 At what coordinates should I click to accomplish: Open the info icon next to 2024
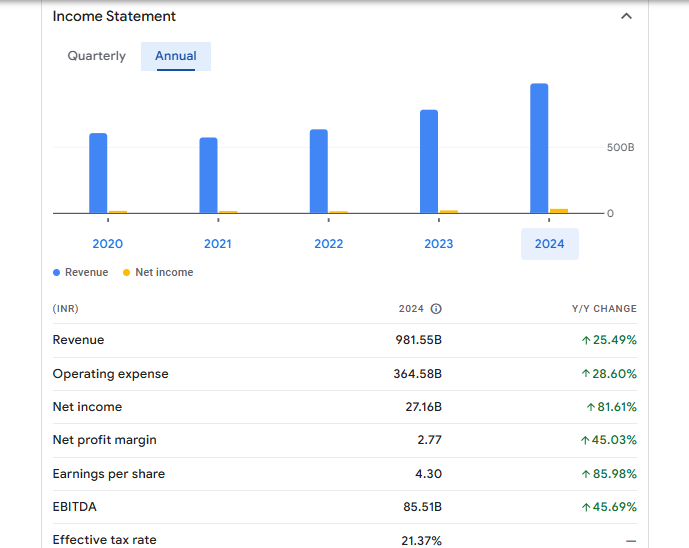pos(436,309)
